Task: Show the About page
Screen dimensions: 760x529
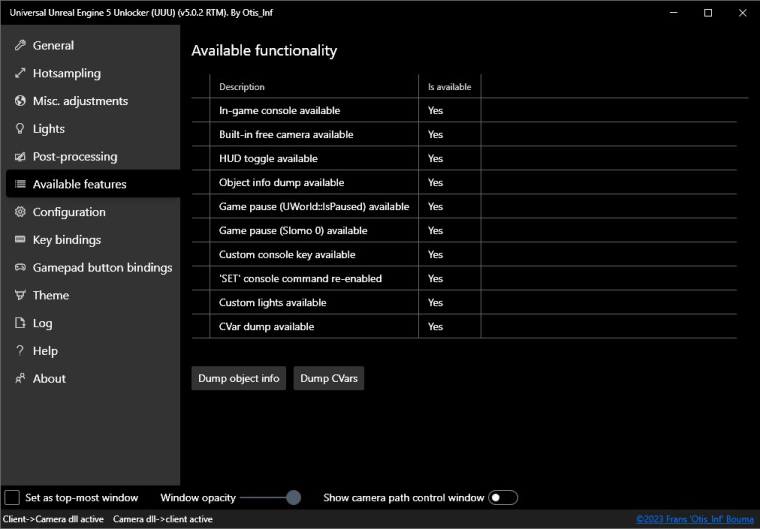Action: (93, 379)
